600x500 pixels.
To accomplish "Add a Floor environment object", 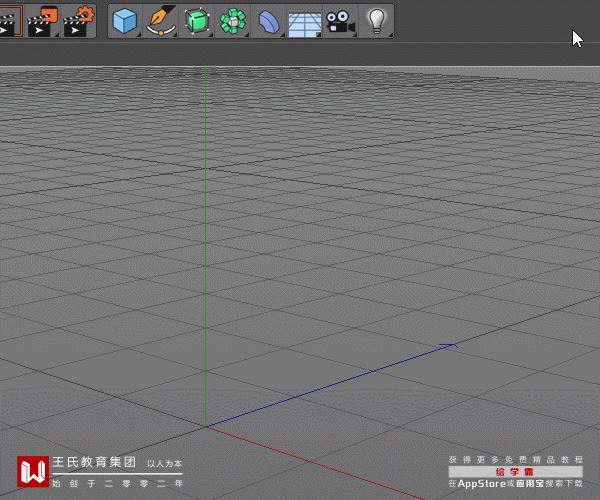I will (x=305, y=24).
